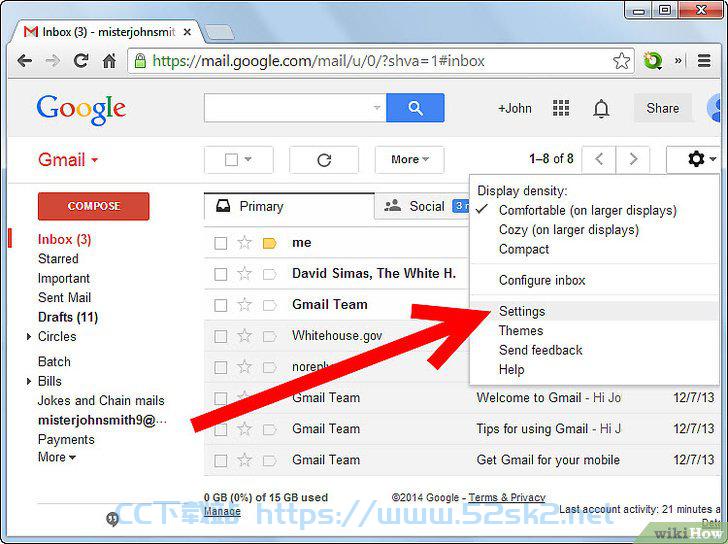Viewport: 728px width, 544px height.
Task: Check the noreply message checkbox
Action: (x=221, y=368)
